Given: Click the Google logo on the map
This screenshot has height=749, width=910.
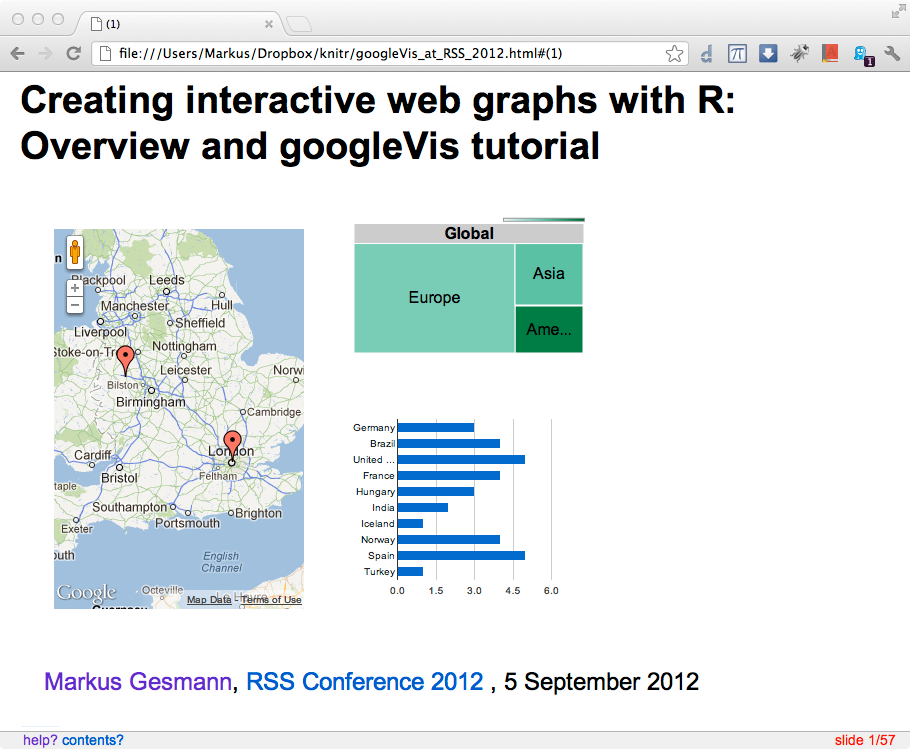Looking at the screenshot, I should click(x=86, y=592).
